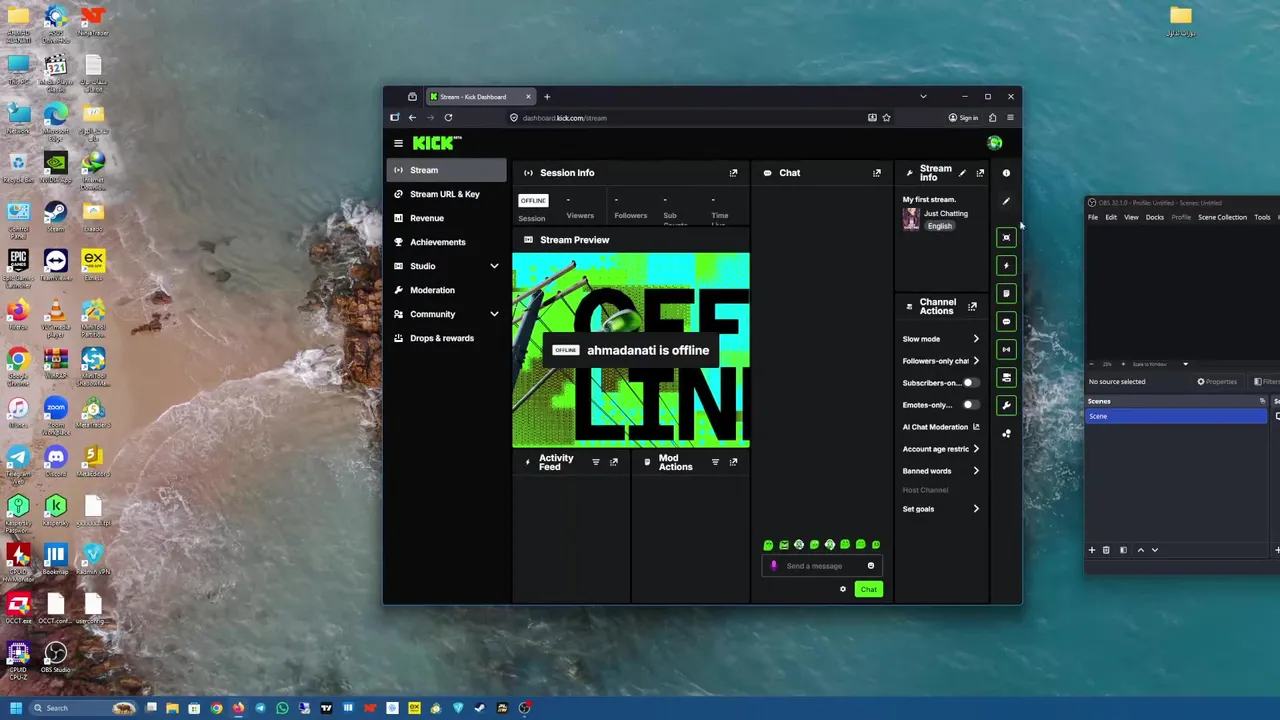Open the OBS Docks menu
This screenshot has height=720, width=1280.
(1155, 217)
